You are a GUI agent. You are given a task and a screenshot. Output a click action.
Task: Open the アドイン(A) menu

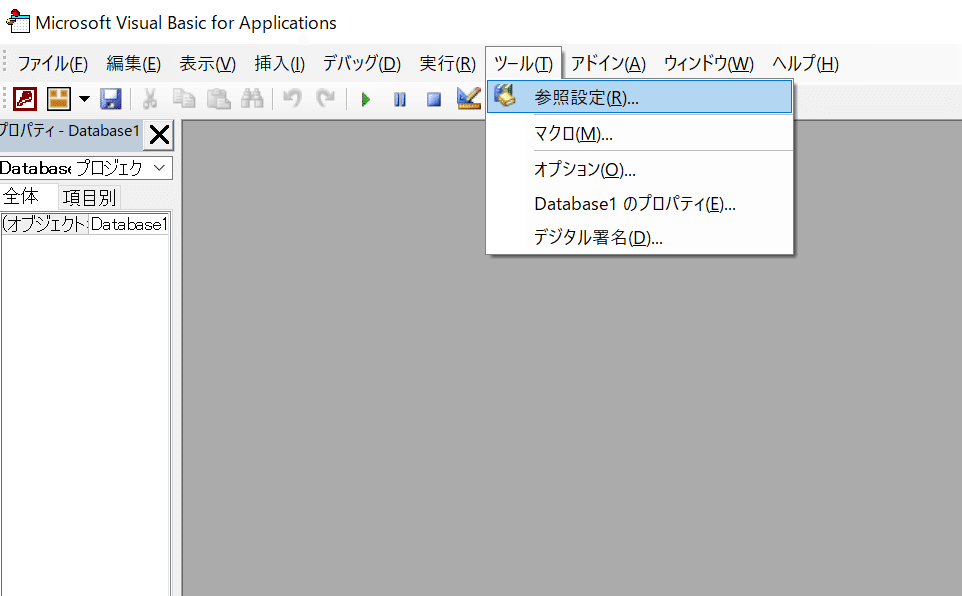pyautogui.click(x=608, y=63)
